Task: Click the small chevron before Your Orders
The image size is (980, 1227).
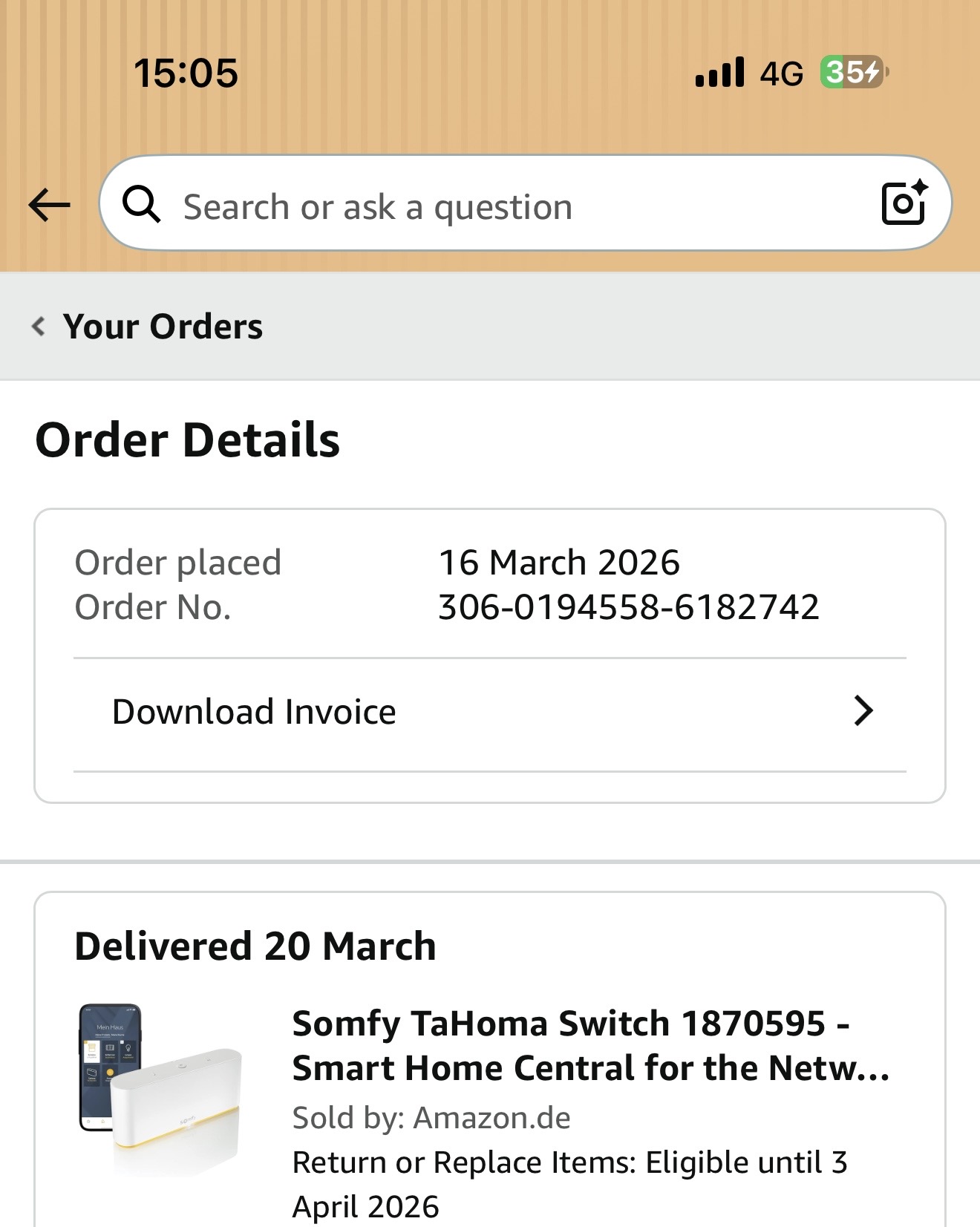Action: (39, 326)
